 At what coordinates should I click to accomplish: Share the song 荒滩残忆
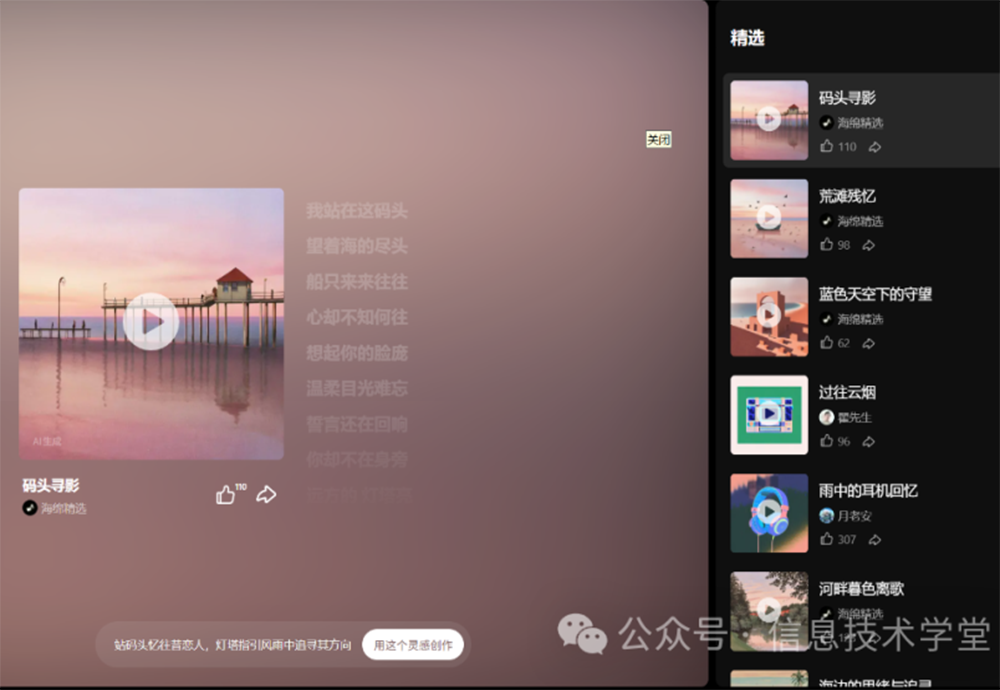pyautogui.click(x=868, y=245)
